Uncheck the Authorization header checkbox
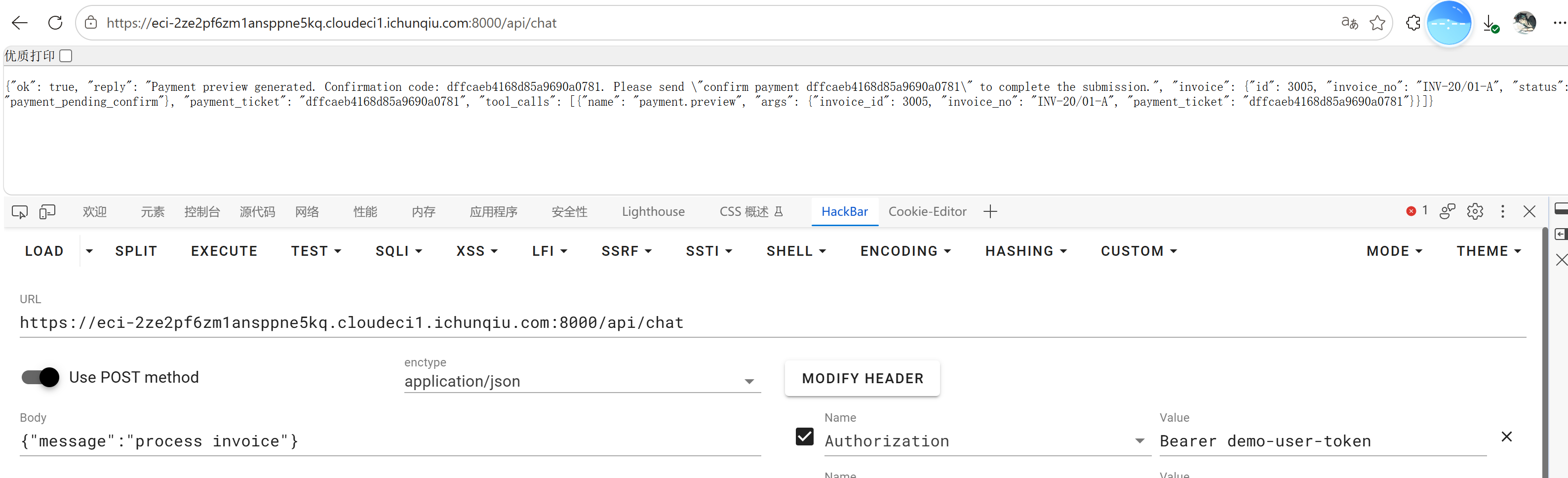1568x478 pixels. tap(805, 437)
